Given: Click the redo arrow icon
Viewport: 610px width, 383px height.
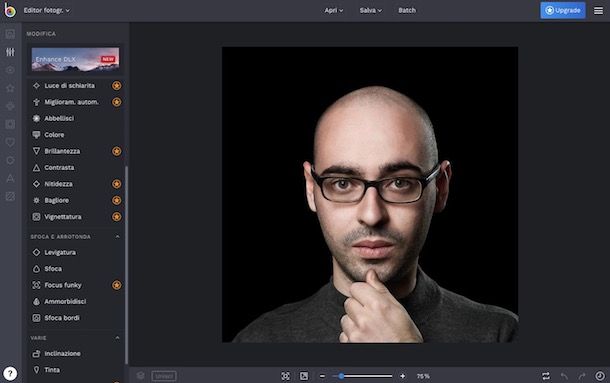Looking at the screenshot, I should coord(582,376).
